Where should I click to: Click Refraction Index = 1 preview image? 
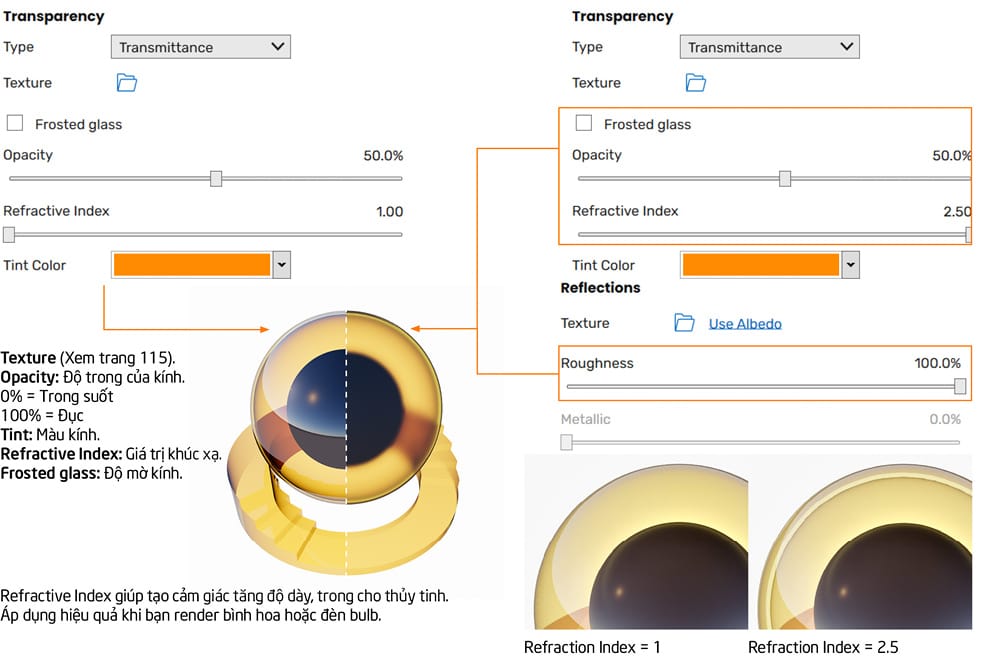(x=635, y=543)
